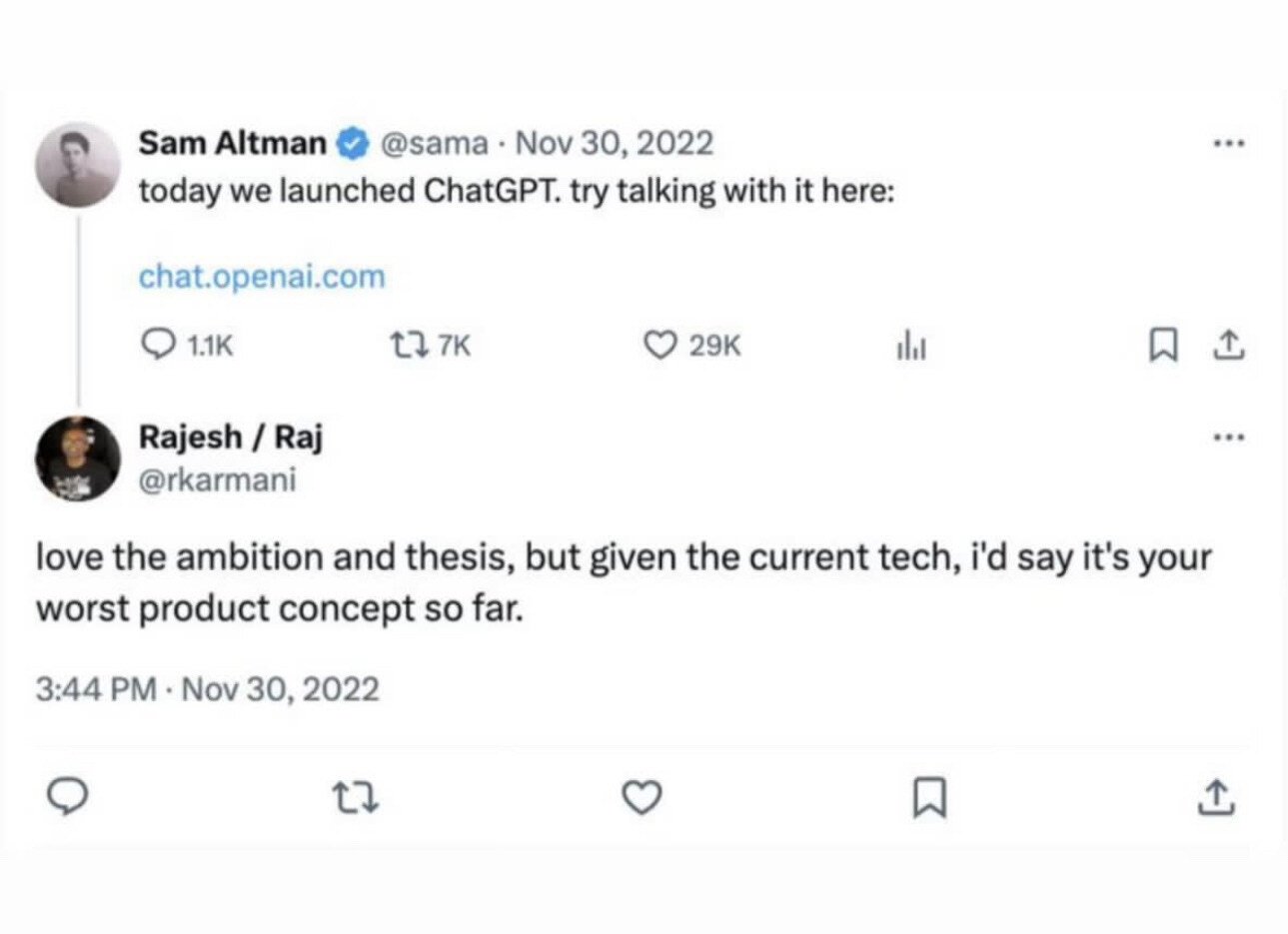Like Sam Altman's tweet

[x=659, y=345]
